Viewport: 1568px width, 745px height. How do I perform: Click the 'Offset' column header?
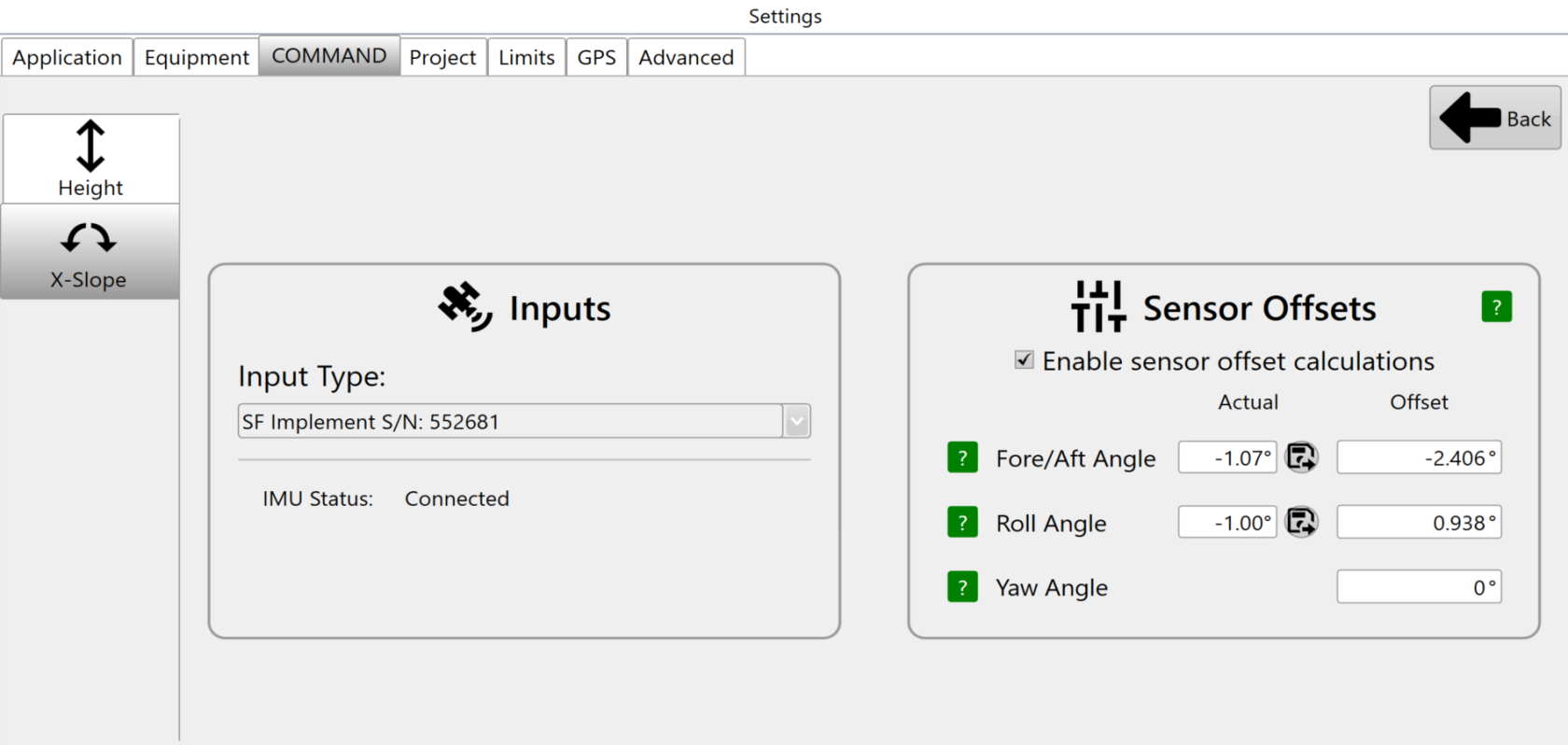click(x=1419, y=402)
